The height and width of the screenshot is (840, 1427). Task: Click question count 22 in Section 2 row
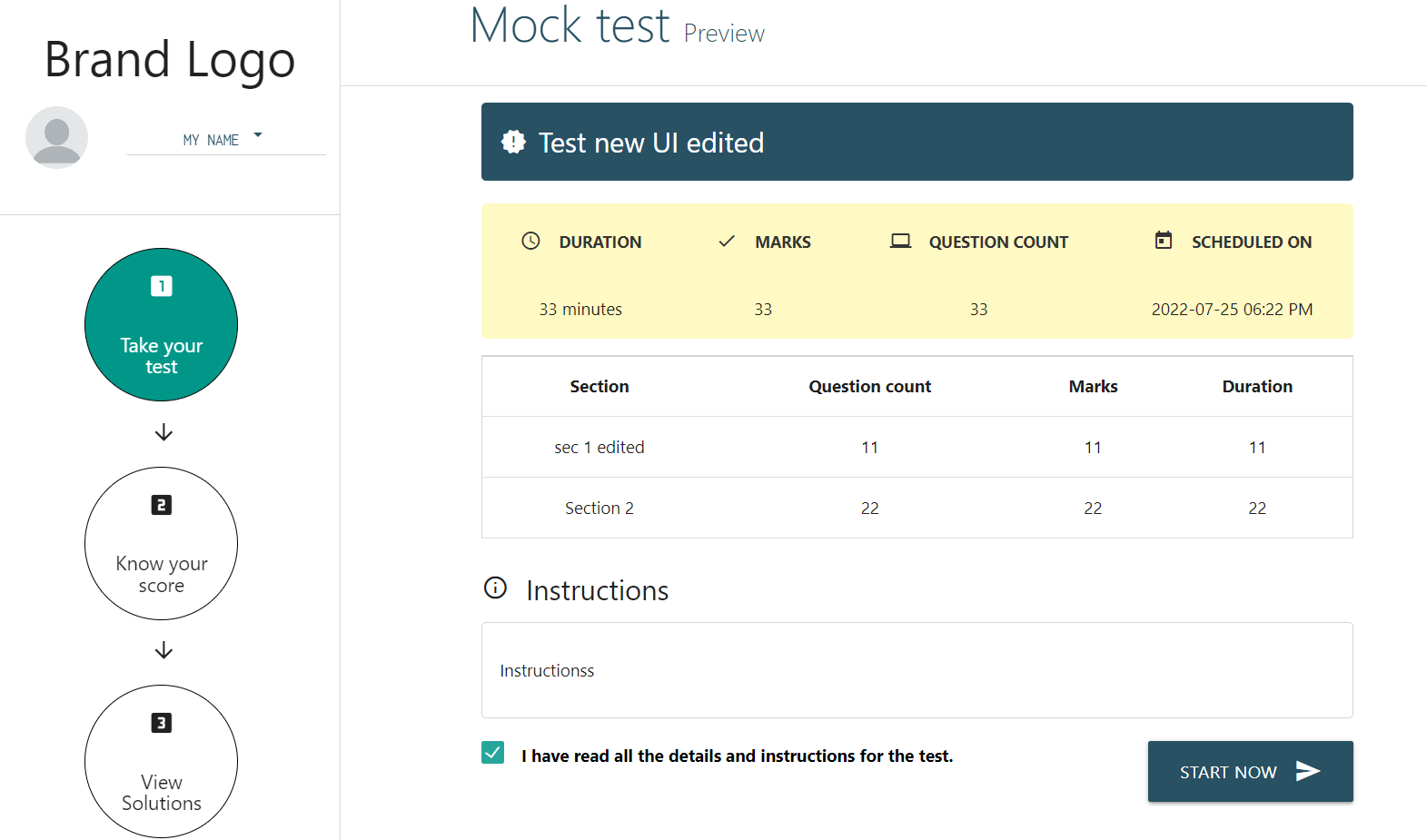(870, 509)
